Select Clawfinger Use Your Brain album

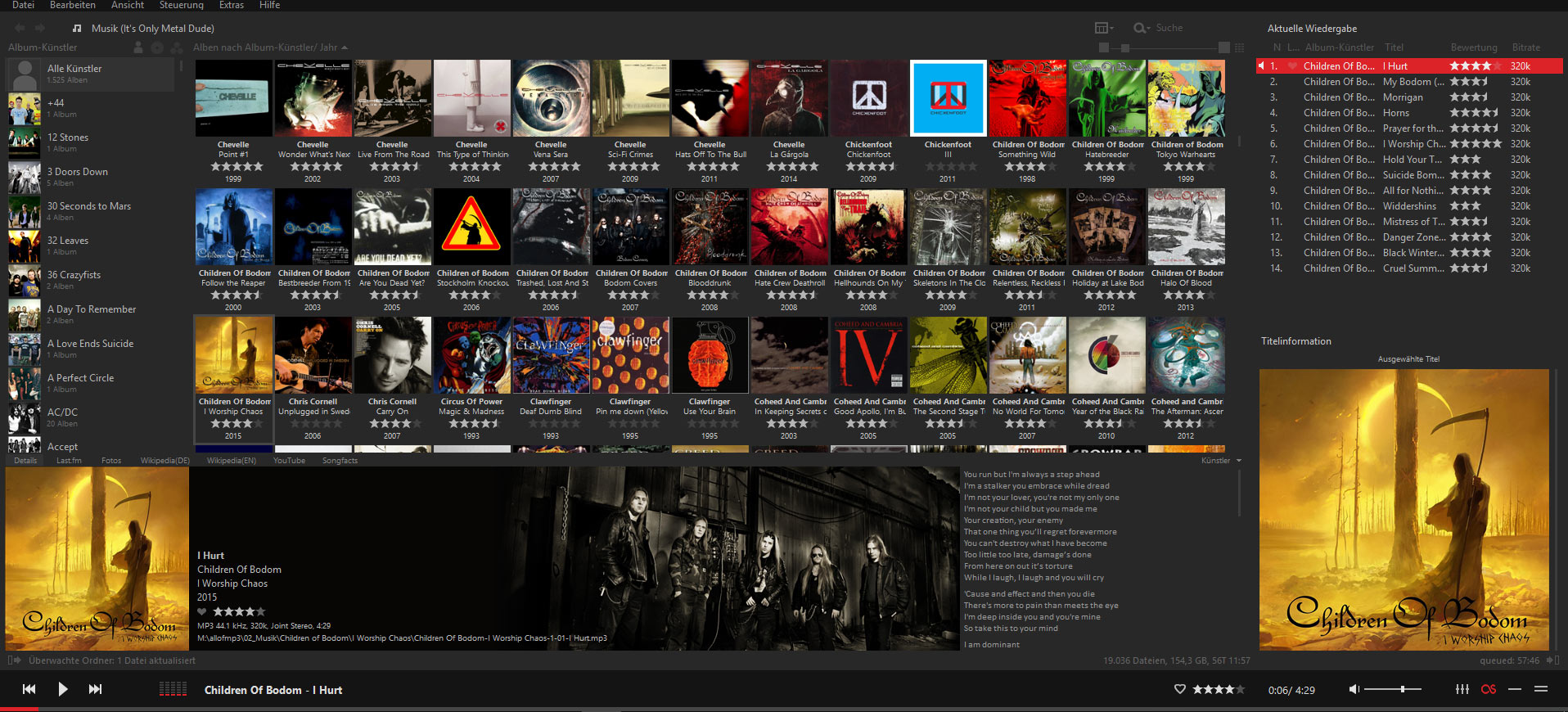pyautogui.click(x=710, y=355)
